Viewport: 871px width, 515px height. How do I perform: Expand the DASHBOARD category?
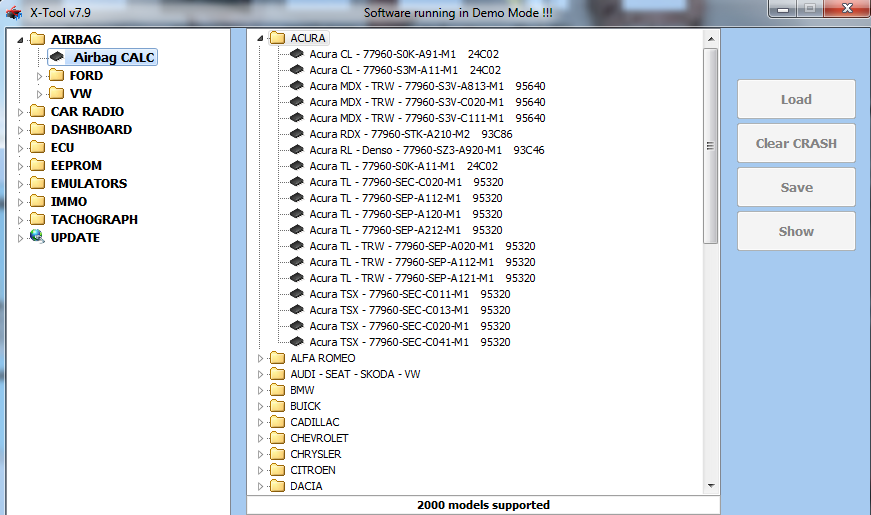21,129
